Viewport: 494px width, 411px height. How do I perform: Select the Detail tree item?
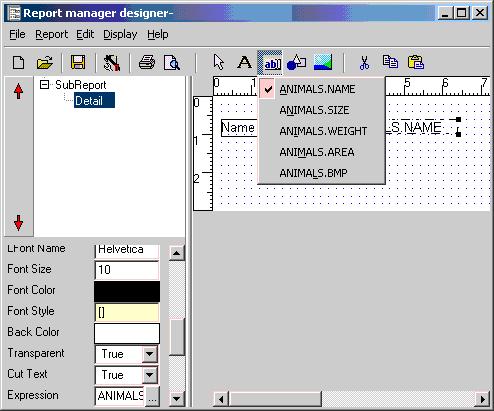pos(94,100)
